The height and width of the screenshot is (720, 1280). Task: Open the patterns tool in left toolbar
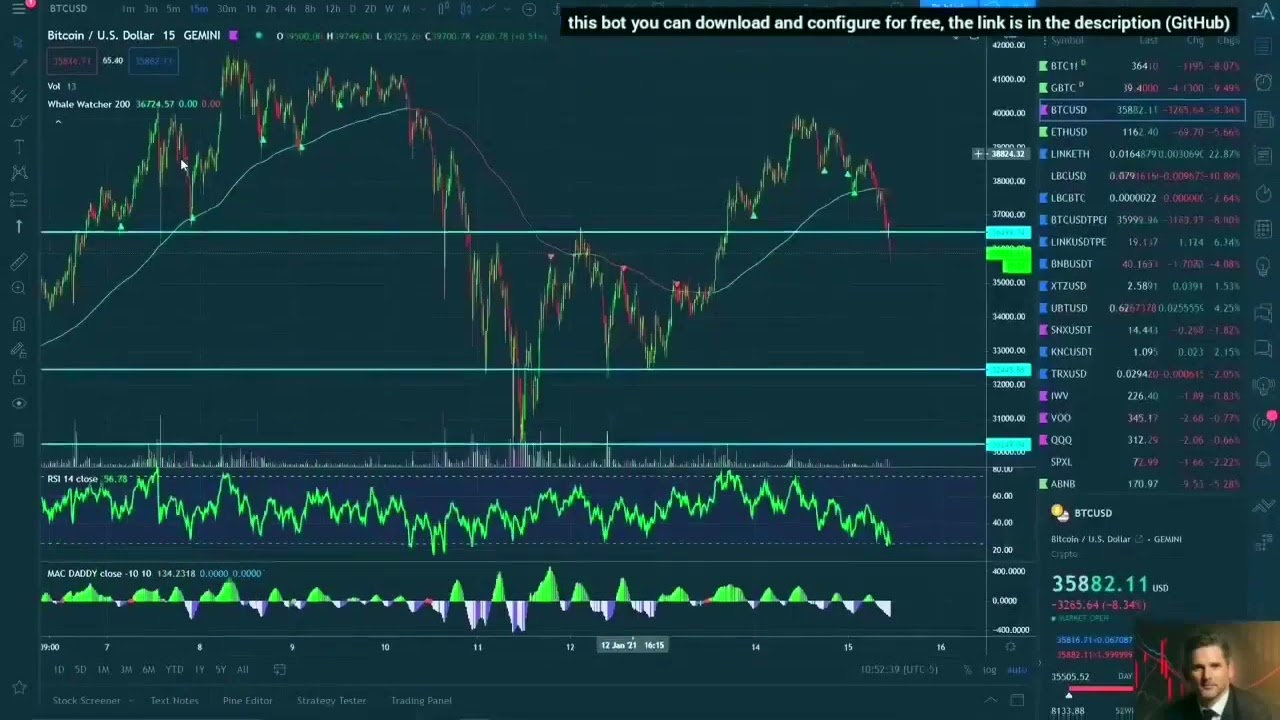[x=18, y=173]
